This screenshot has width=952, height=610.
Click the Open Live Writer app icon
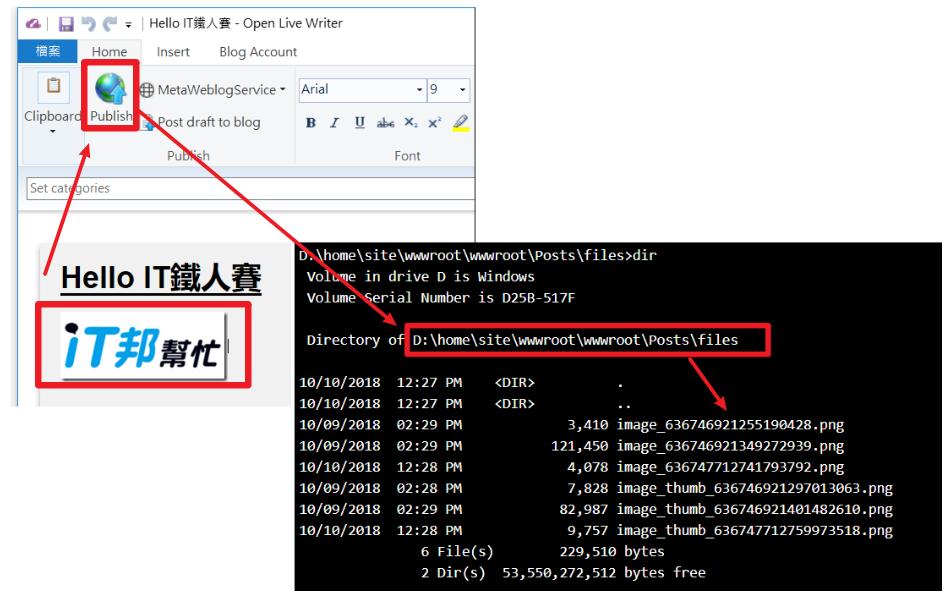(33, 24)
